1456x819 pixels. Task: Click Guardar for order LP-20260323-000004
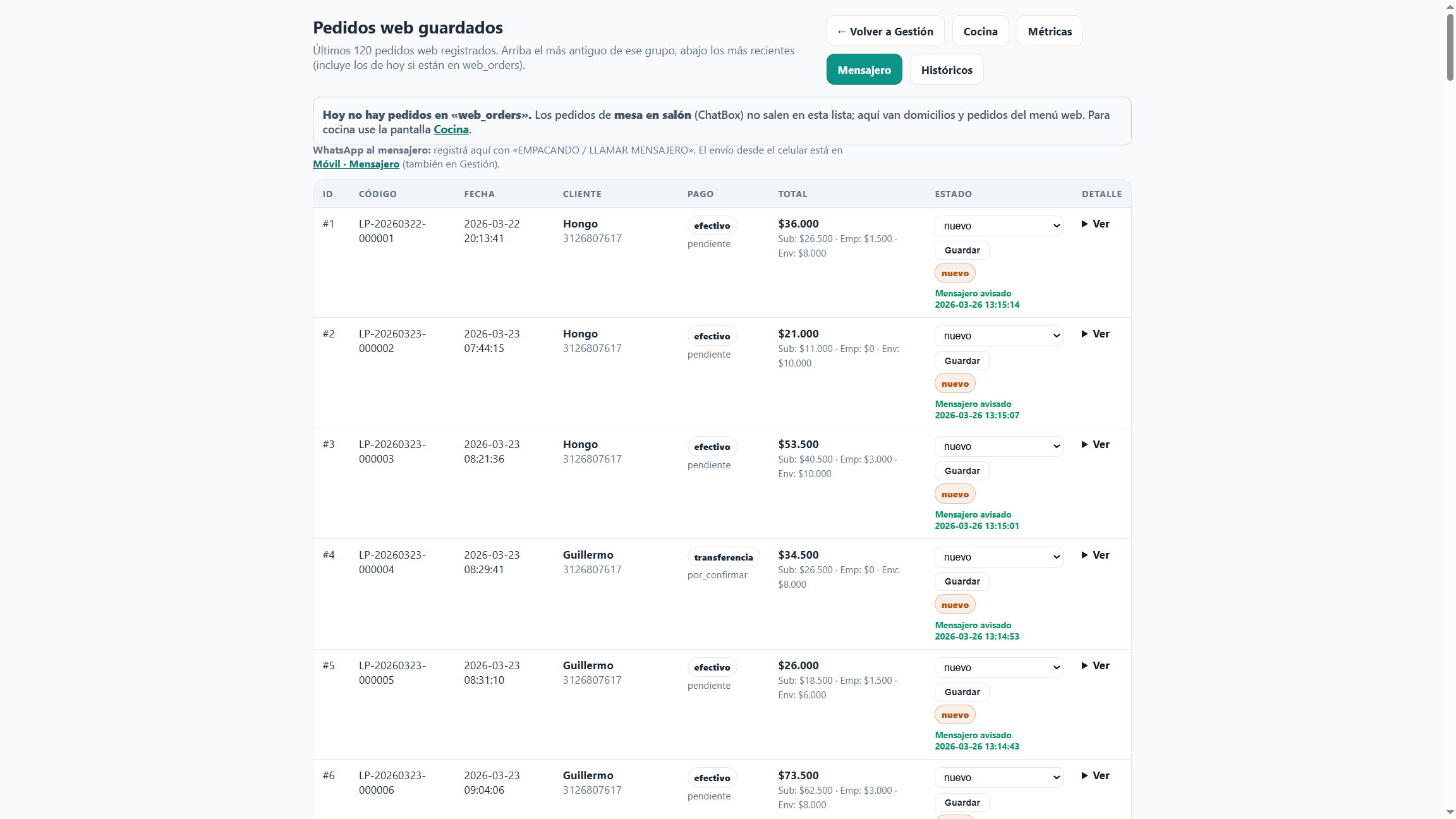[x=962, y=581]
